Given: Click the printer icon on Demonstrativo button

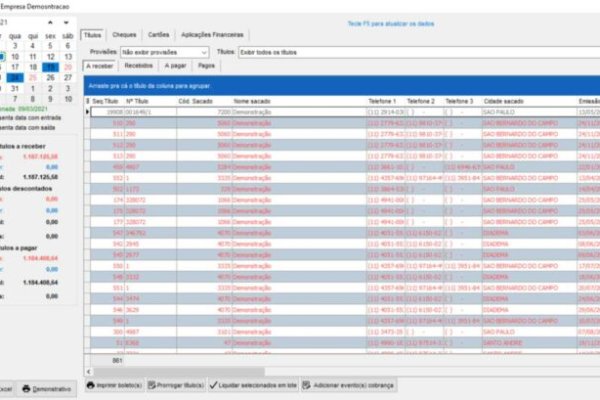Looking at the screenshot, I should click(x=28, y=388).
